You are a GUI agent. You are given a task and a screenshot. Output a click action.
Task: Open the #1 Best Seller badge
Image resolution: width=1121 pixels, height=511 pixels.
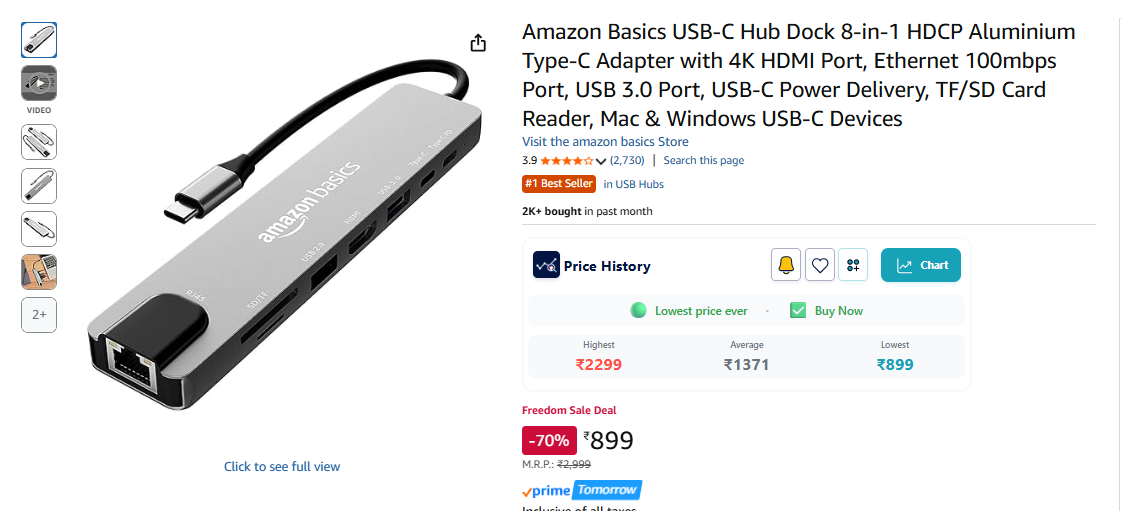[559, 184]
